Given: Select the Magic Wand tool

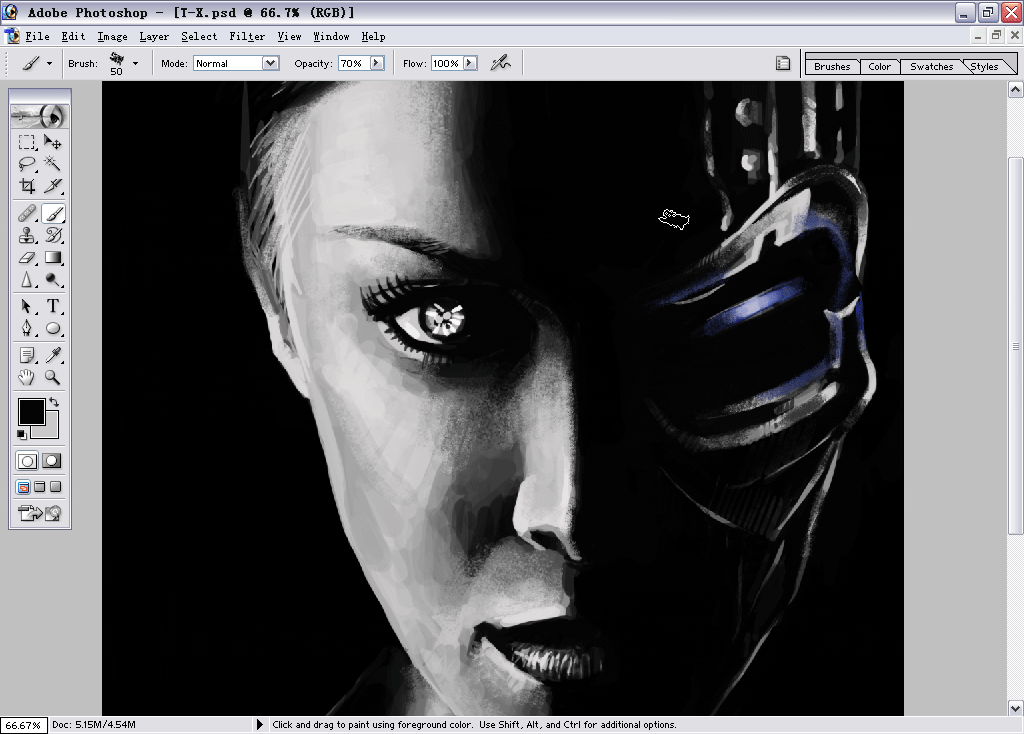Looking at the screenshot, I should (52, 163).
